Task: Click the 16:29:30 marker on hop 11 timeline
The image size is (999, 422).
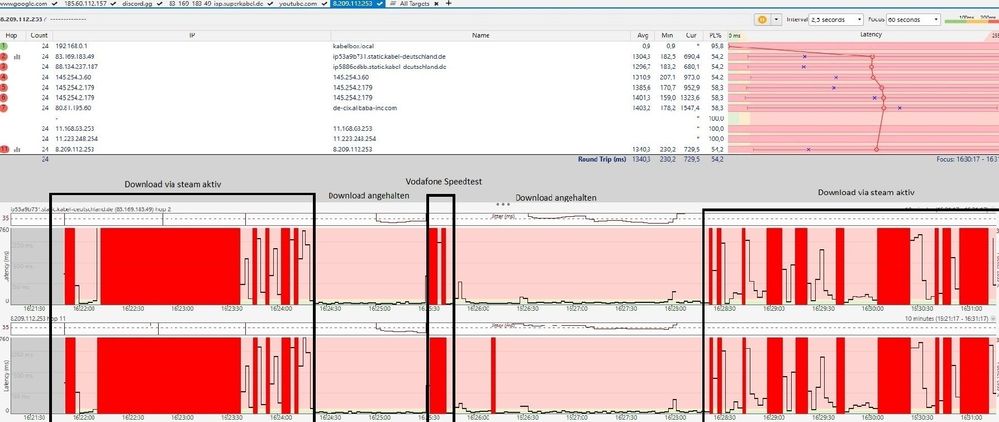Action: (x=824, y=418)
